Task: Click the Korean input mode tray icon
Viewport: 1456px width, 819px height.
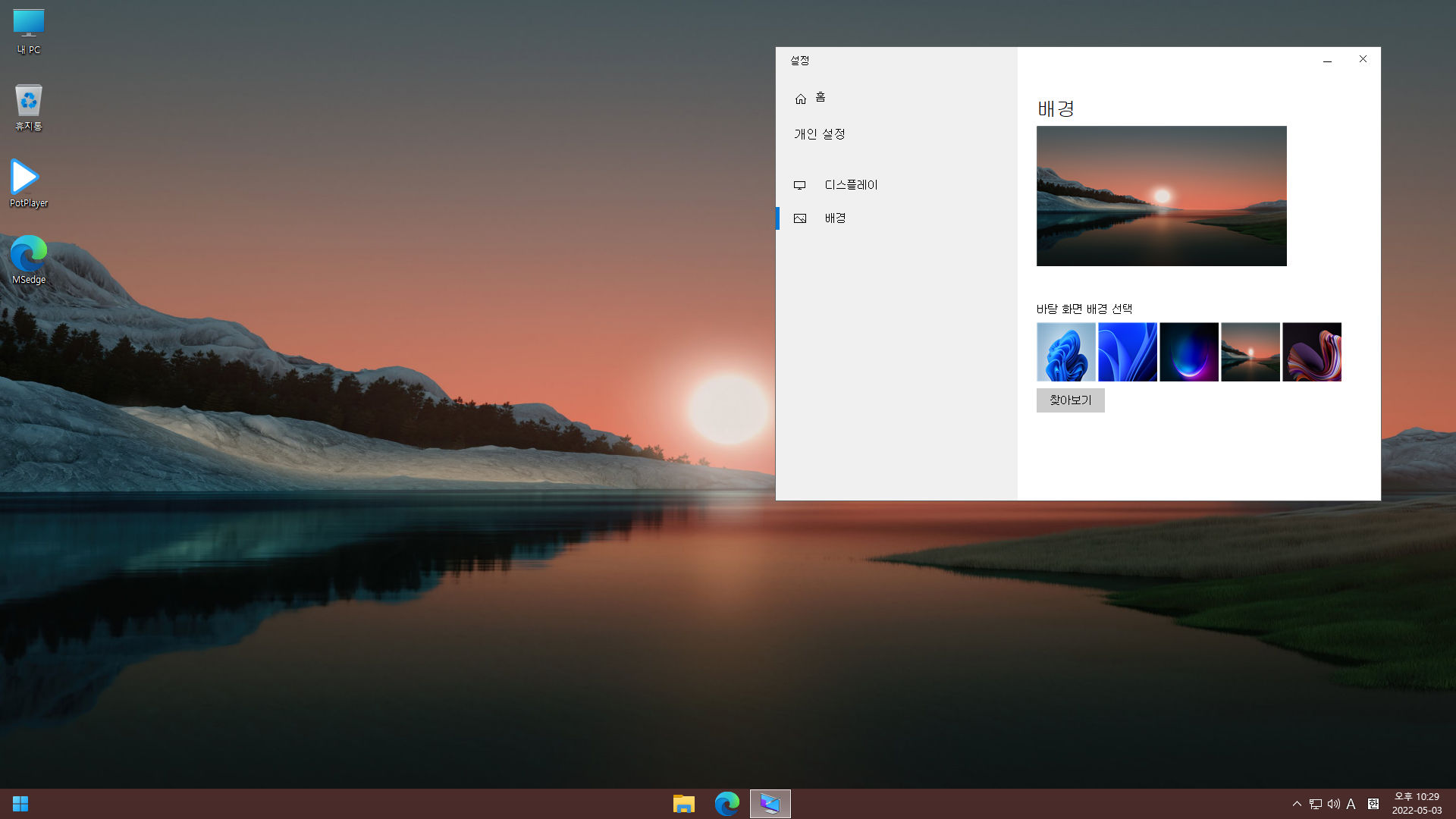Action: click(x=1373, y=804)
